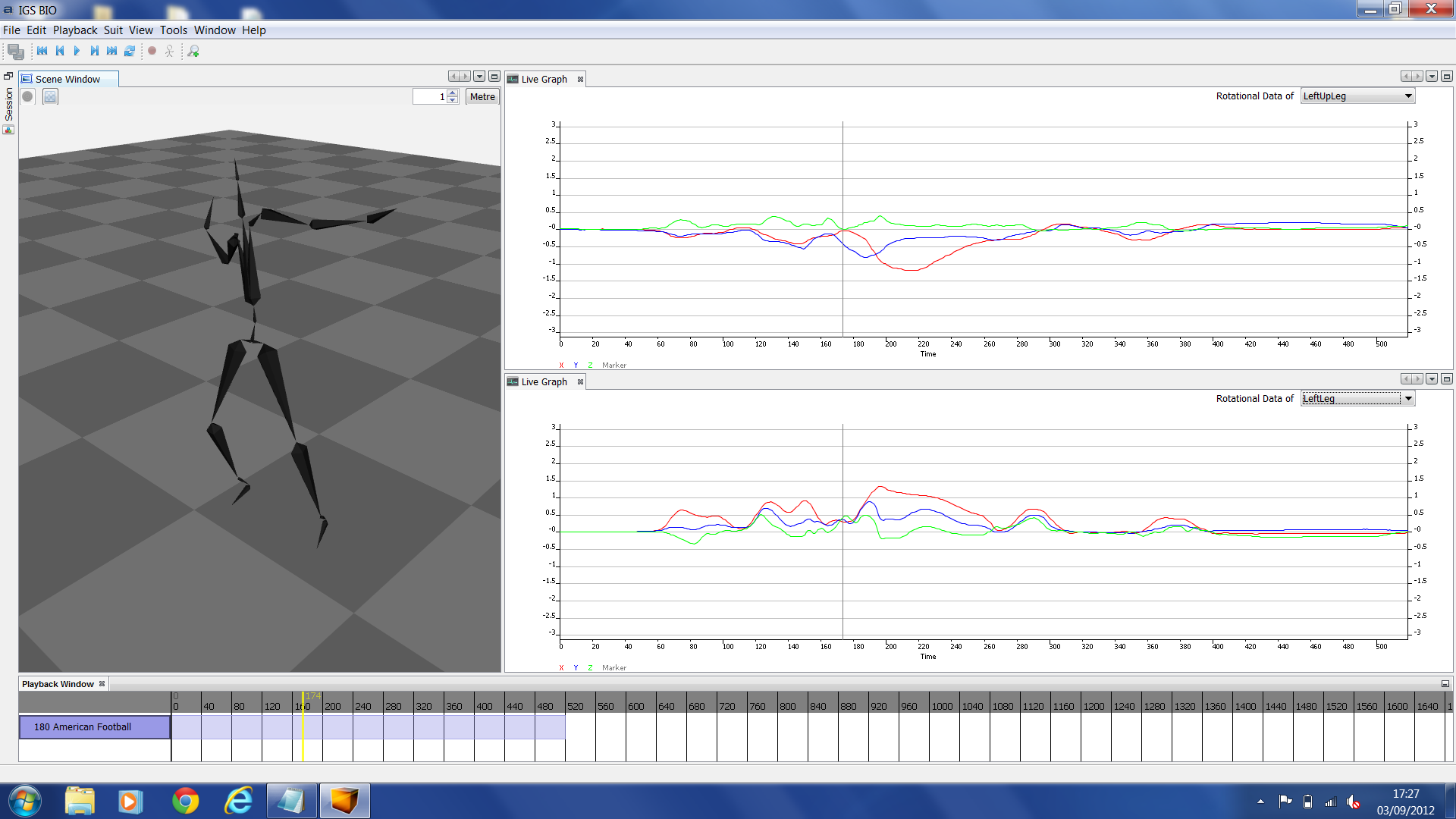1456x819 pixels.
Task: Click the red Record button
Action: [152, 51]
